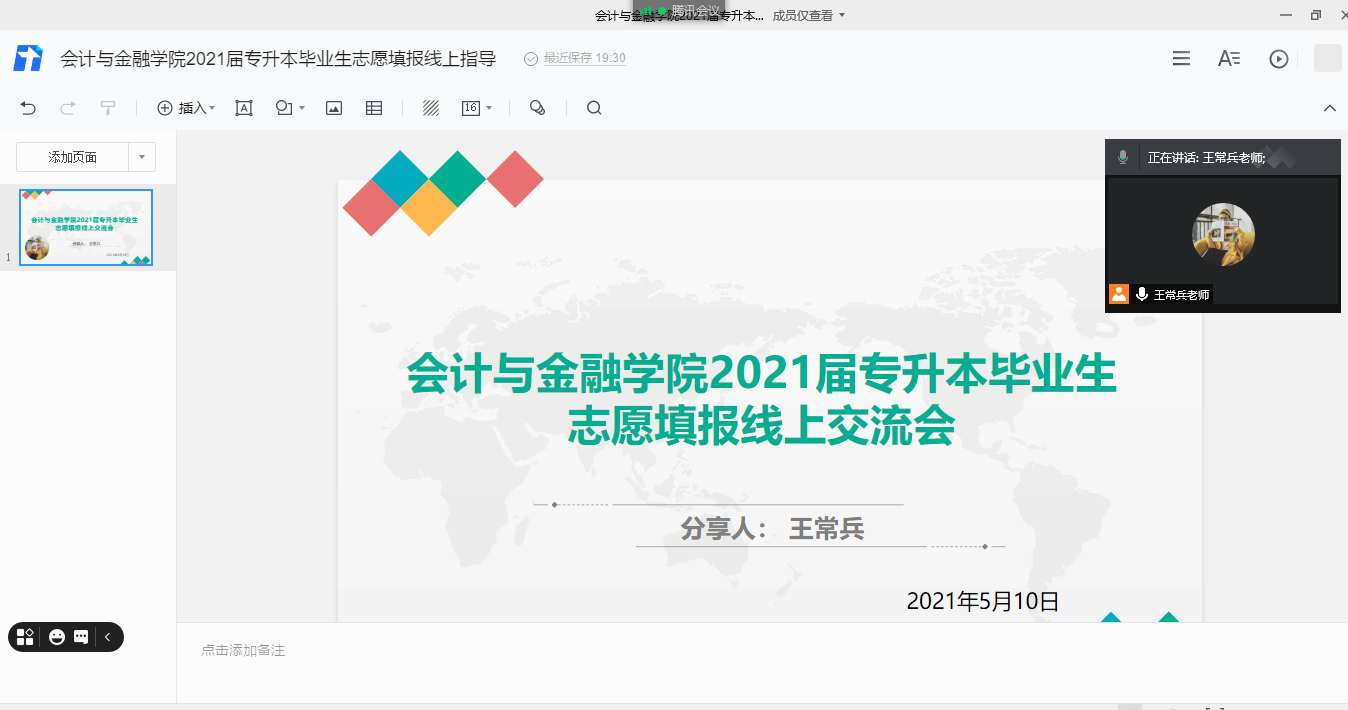Click the 添加页面 button
1348x710 pixels.
(73, 157)
